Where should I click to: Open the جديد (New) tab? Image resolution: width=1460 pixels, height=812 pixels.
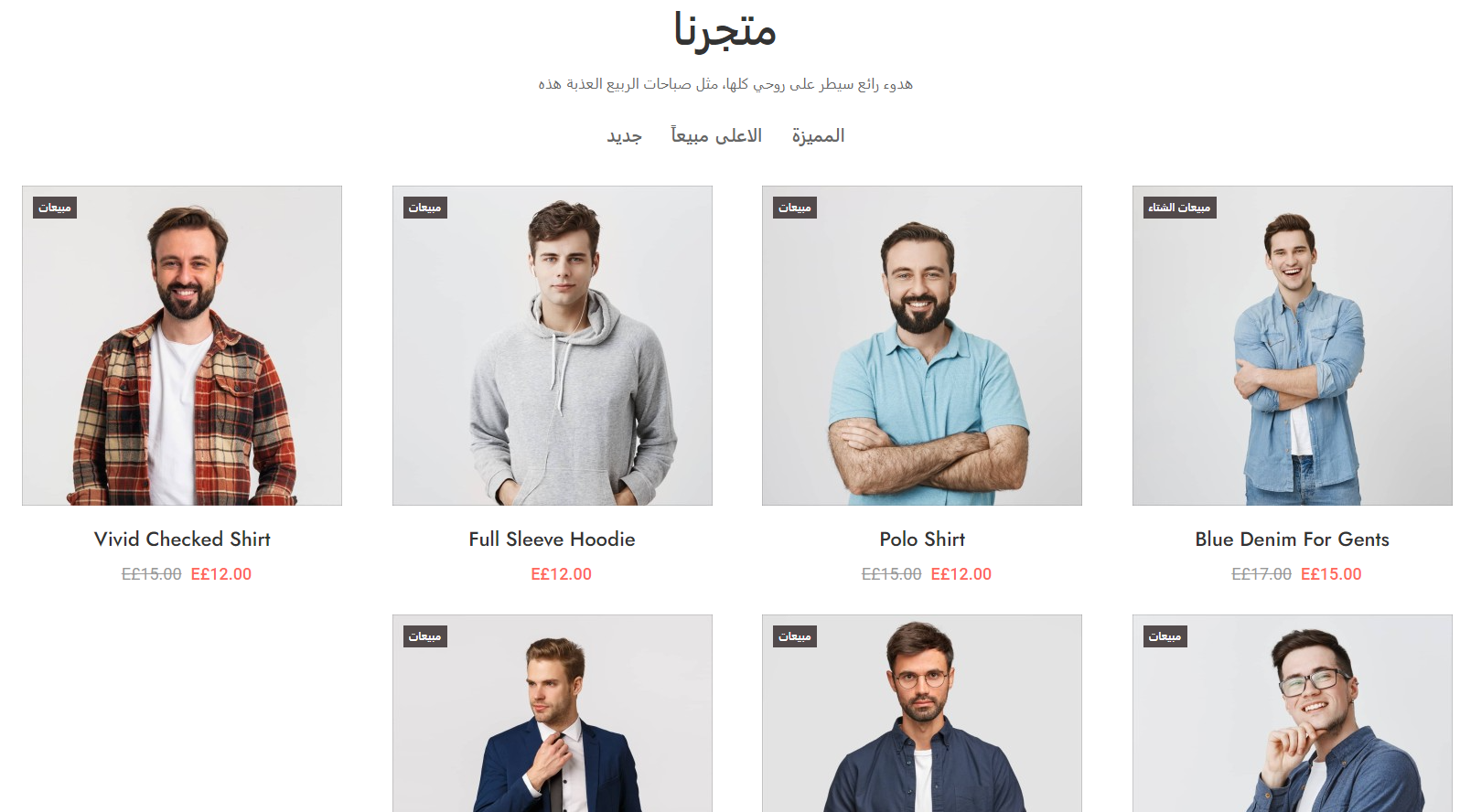[624, 136]
